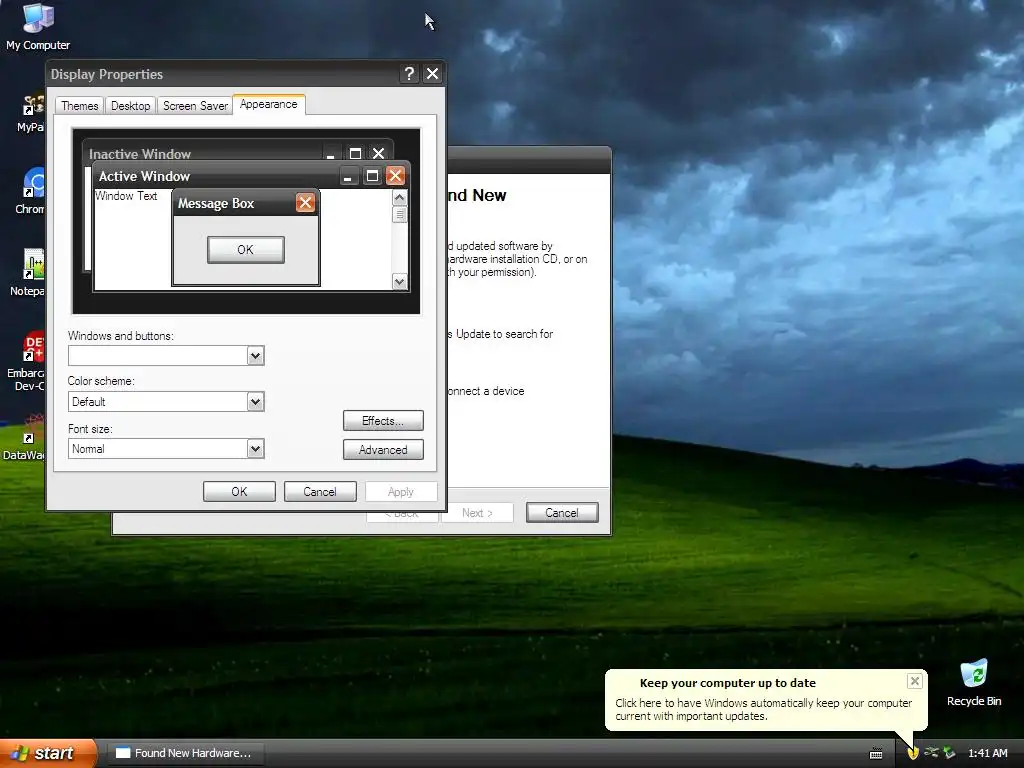Click the Inactive Window preview close icon

378,153
